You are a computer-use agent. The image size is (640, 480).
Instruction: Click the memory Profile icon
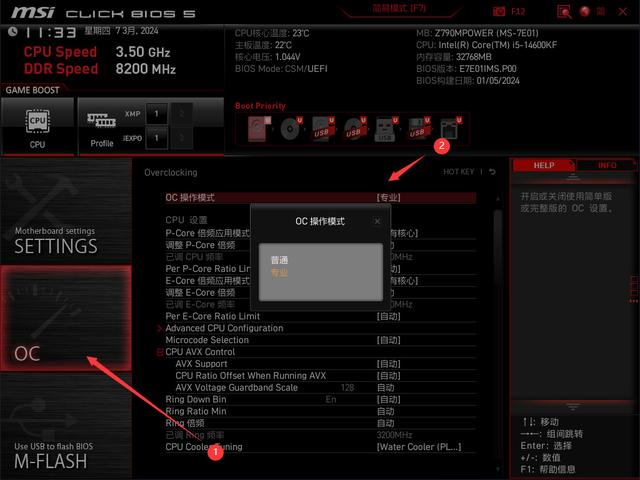point(102,121)
